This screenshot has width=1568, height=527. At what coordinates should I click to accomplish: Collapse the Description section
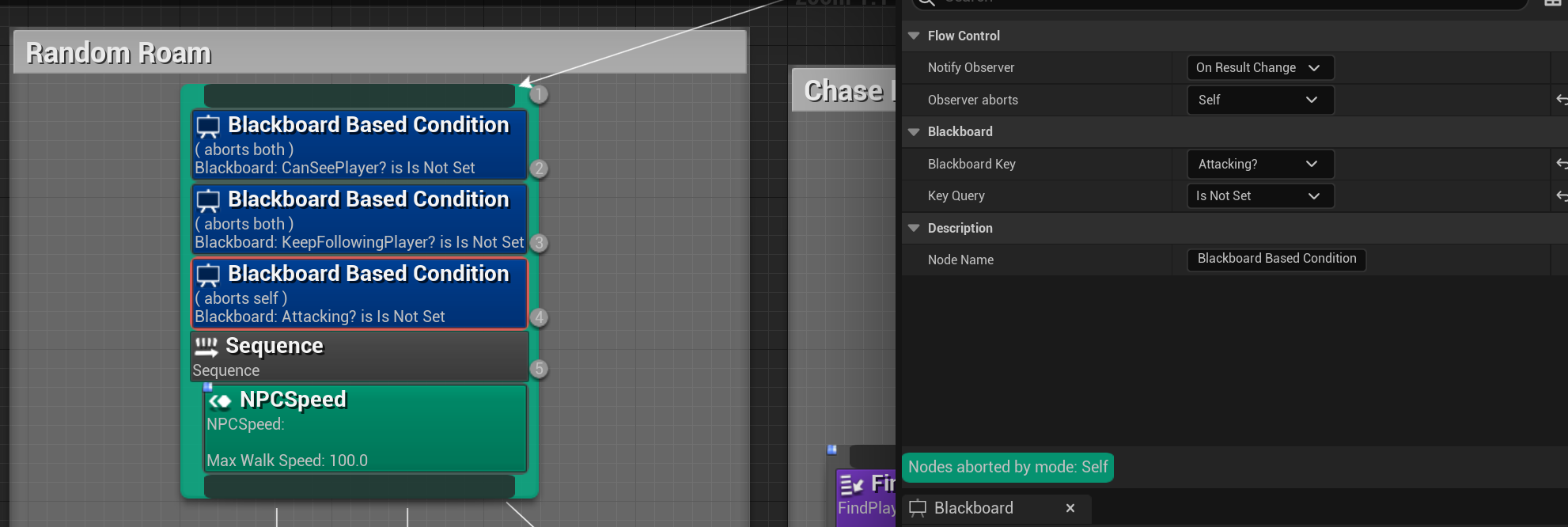point(914,228)
